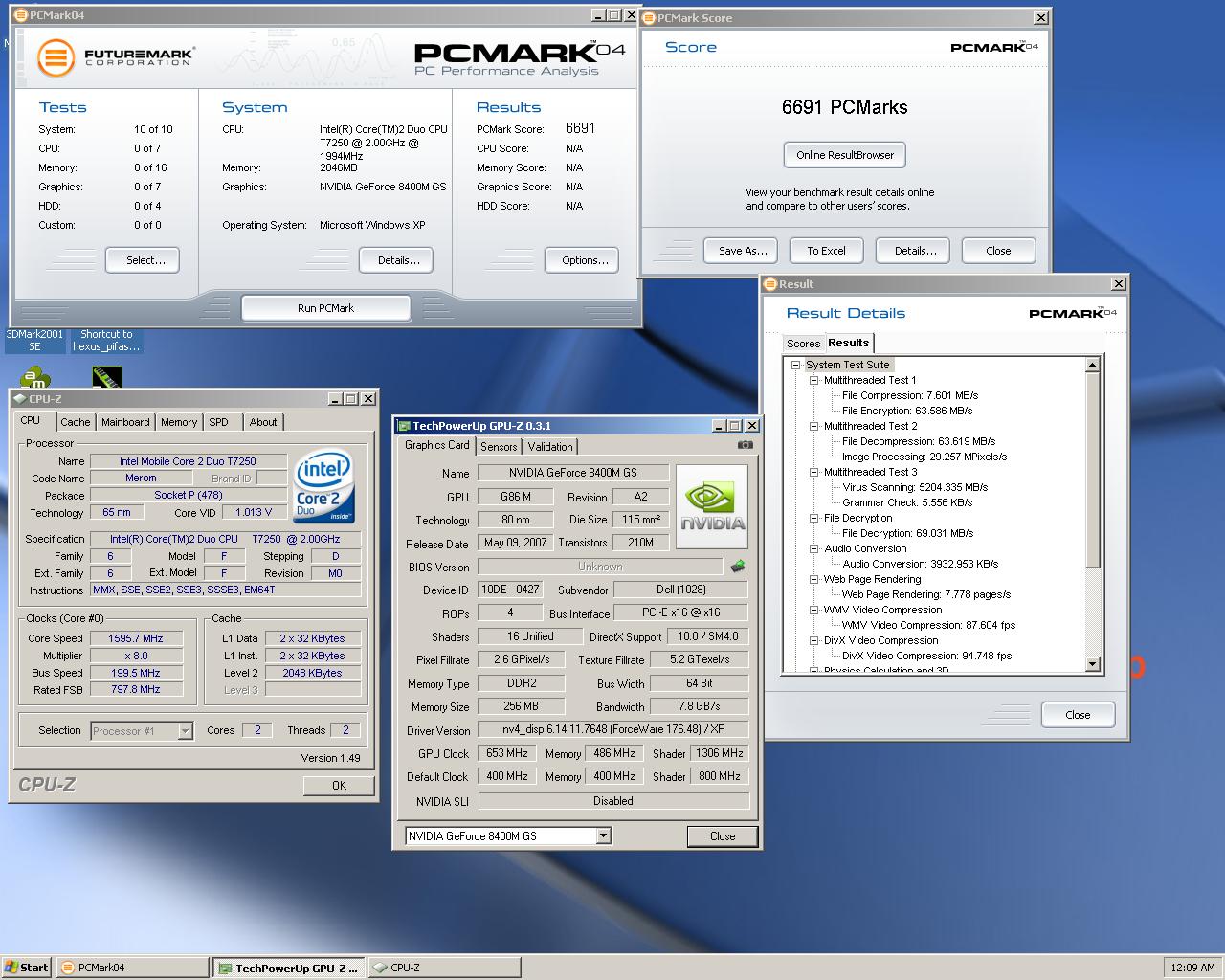Click the Subvendor value Dell (1028)
Screen dimensions: 1225x980
point(680,590)
